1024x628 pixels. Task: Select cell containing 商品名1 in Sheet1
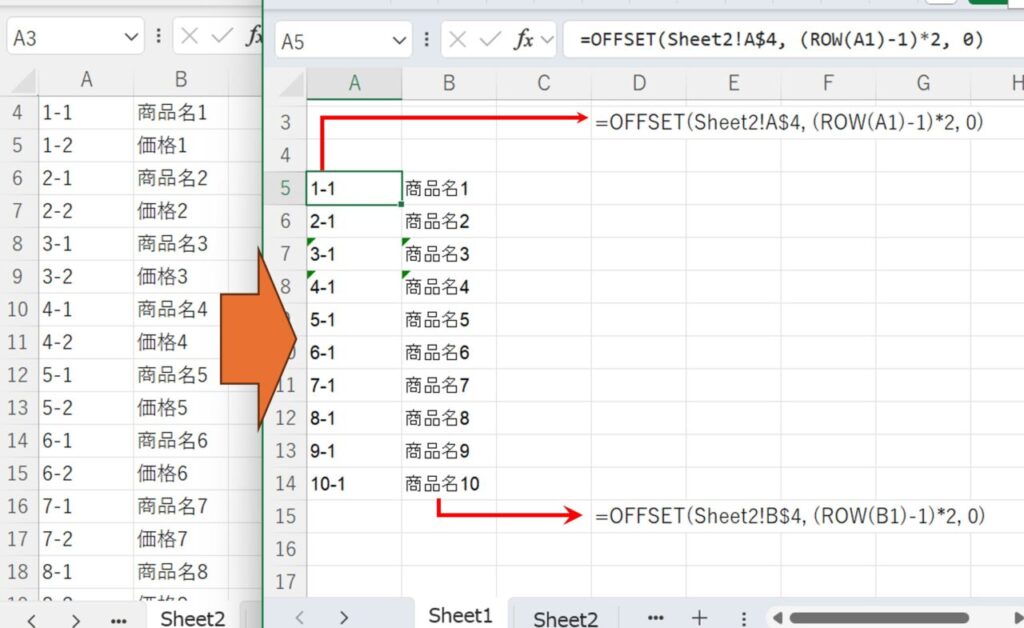pyautogui.click(x=449, y=188)
